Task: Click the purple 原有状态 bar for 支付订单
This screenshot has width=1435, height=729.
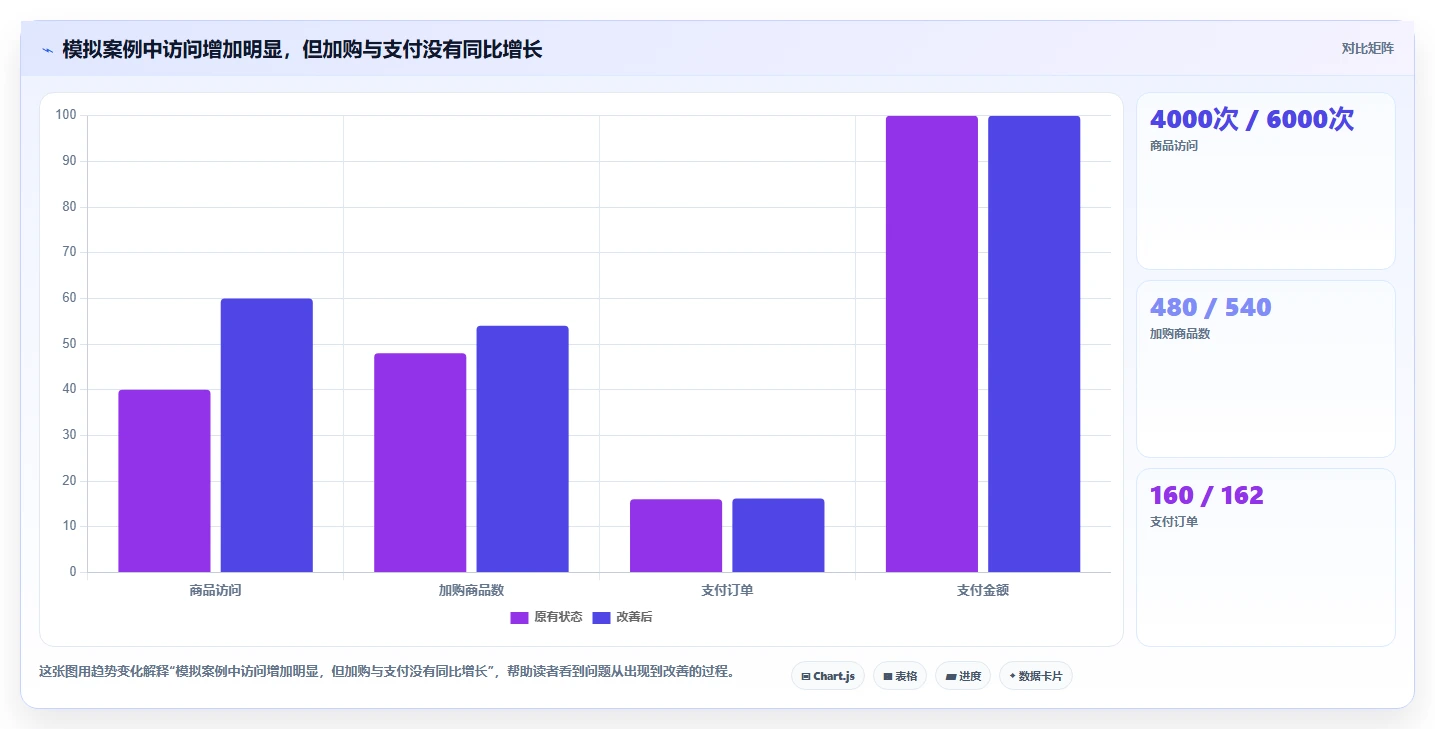Action: pyautogui.click(x=676, y=536)
